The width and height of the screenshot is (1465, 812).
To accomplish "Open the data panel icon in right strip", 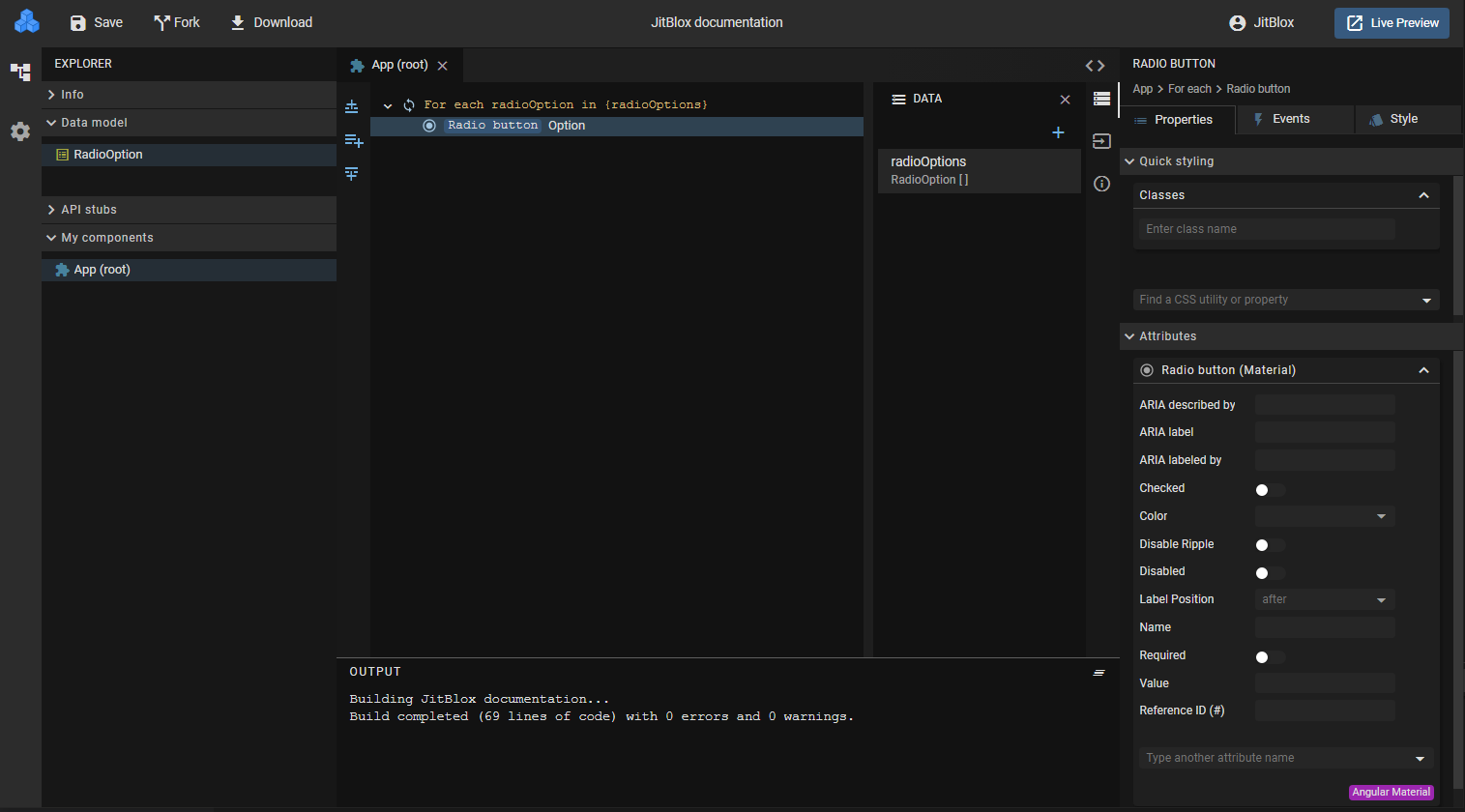I will [x=1101, y=99].
